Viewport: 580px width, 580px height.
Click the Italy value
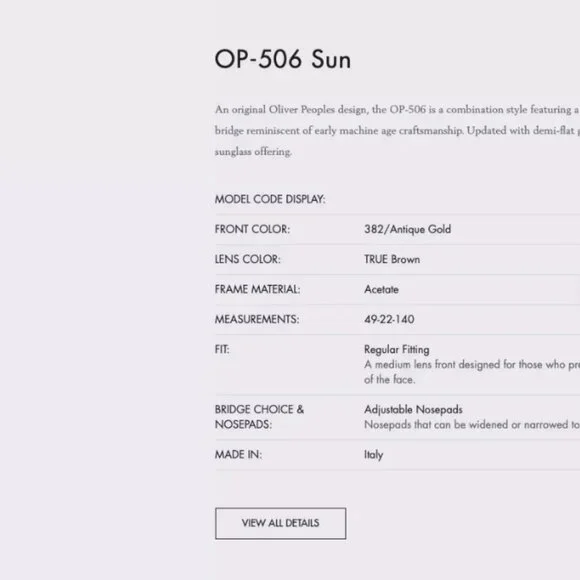pos(373,455)
